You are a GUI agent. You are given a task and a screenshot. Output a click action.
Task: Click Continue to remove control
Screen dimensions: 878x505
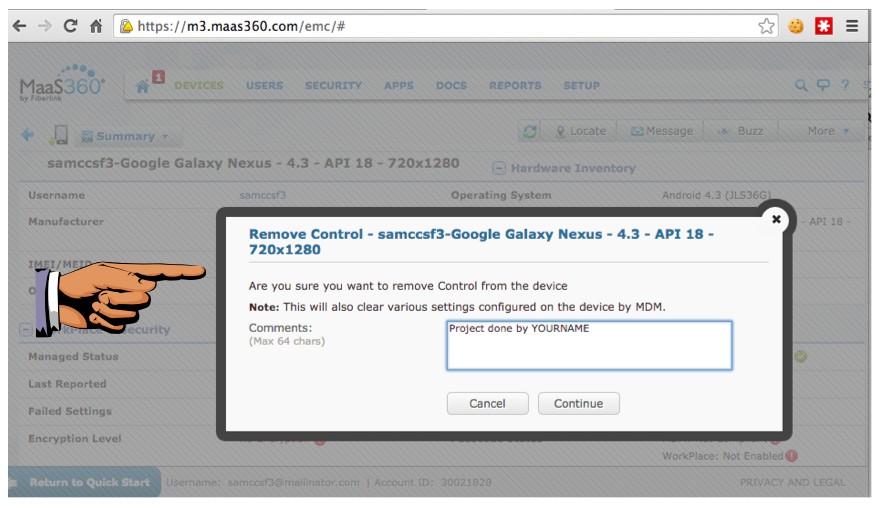(x=578, y=404)
